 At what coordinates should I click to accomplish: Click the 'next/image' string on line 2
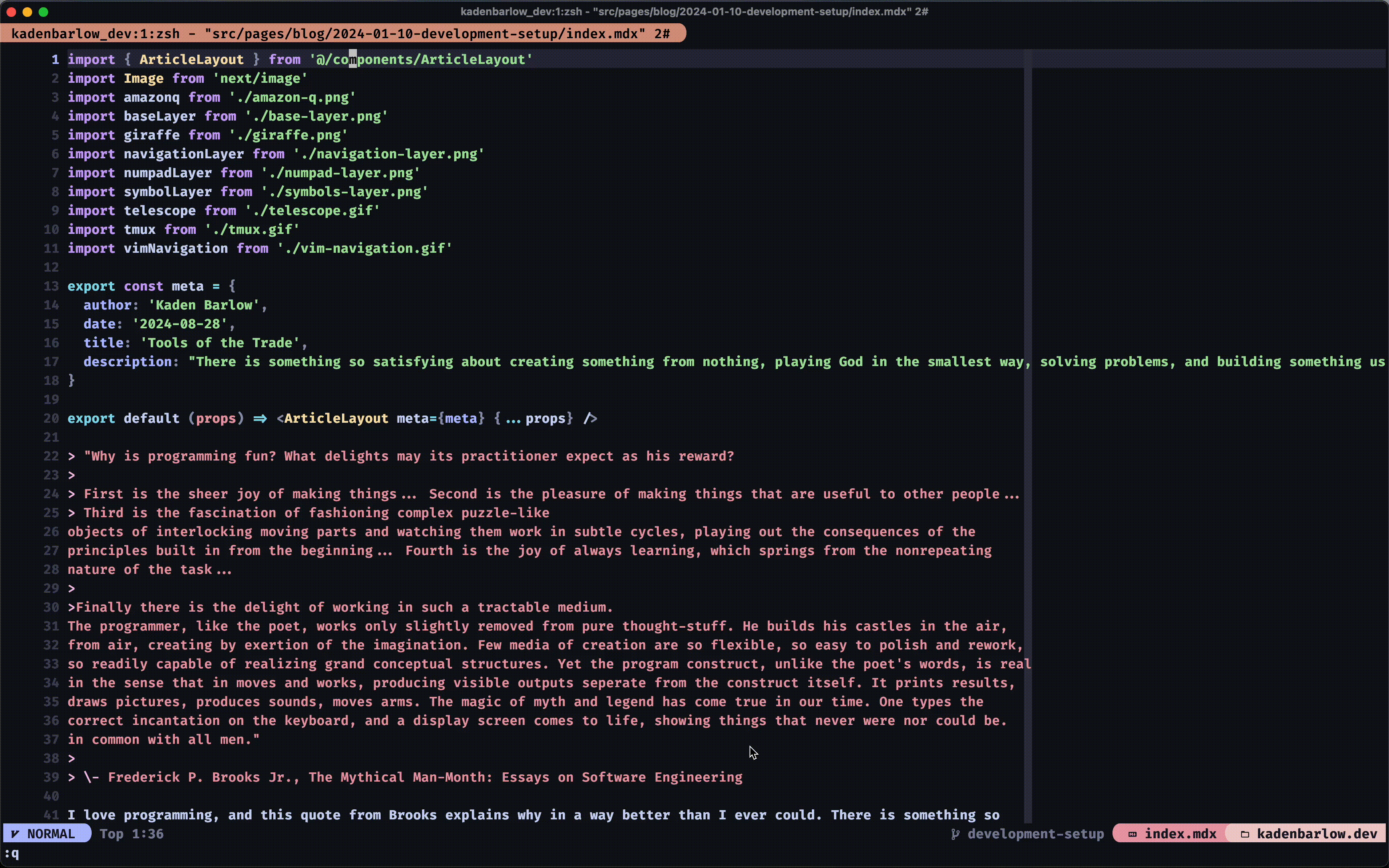260,78
